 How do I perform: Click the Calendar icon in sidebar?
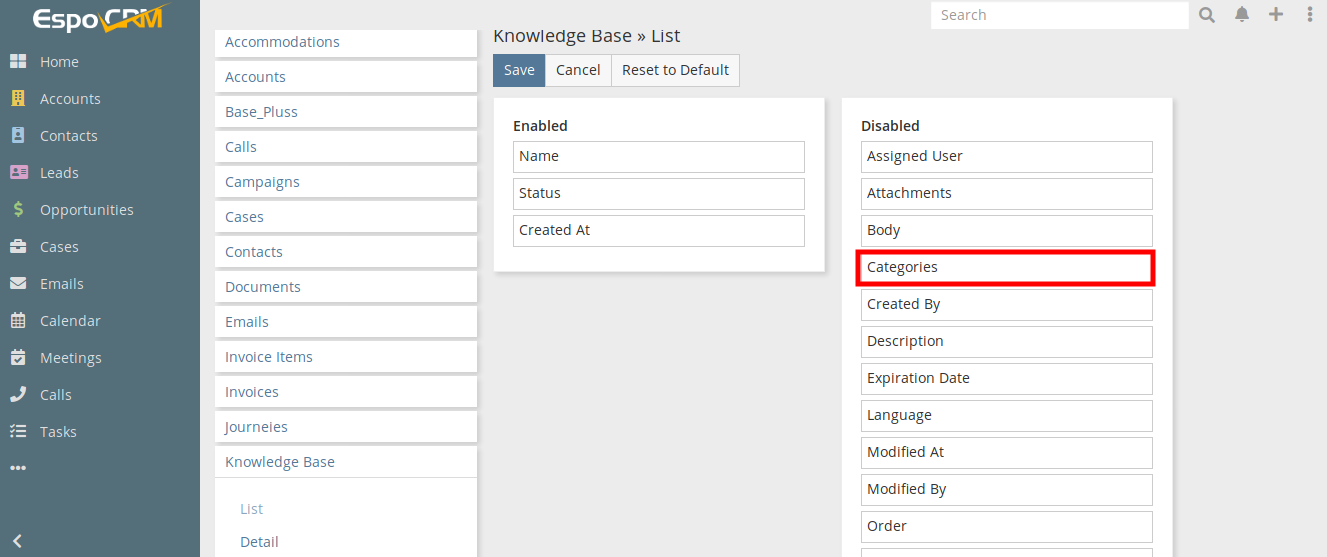coord(18,321)
